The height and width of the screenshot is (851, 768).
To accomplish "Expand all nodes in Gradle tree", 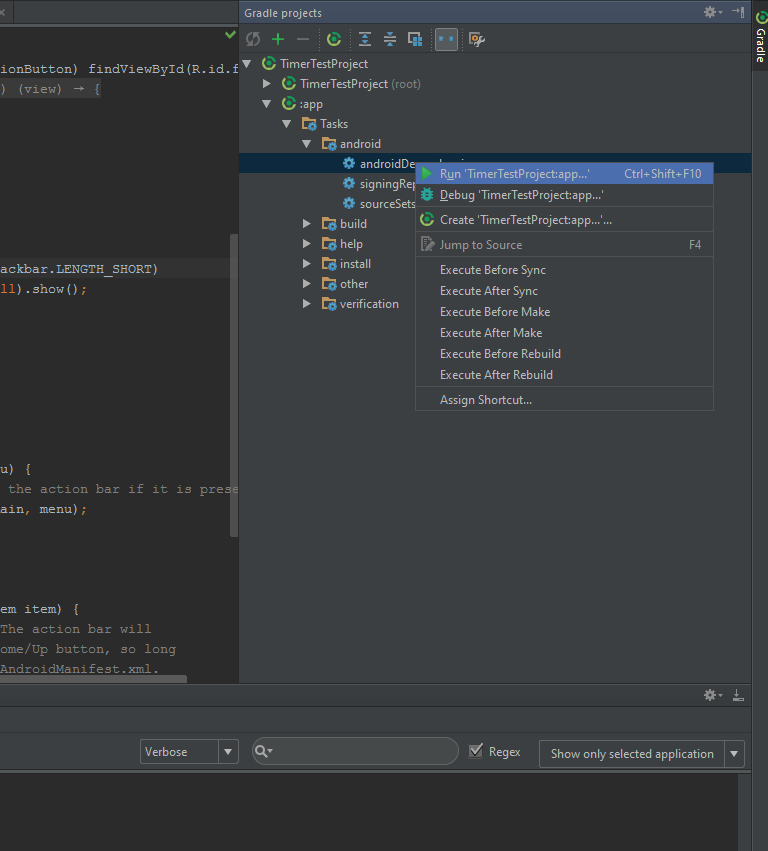I will pos(365,39).
